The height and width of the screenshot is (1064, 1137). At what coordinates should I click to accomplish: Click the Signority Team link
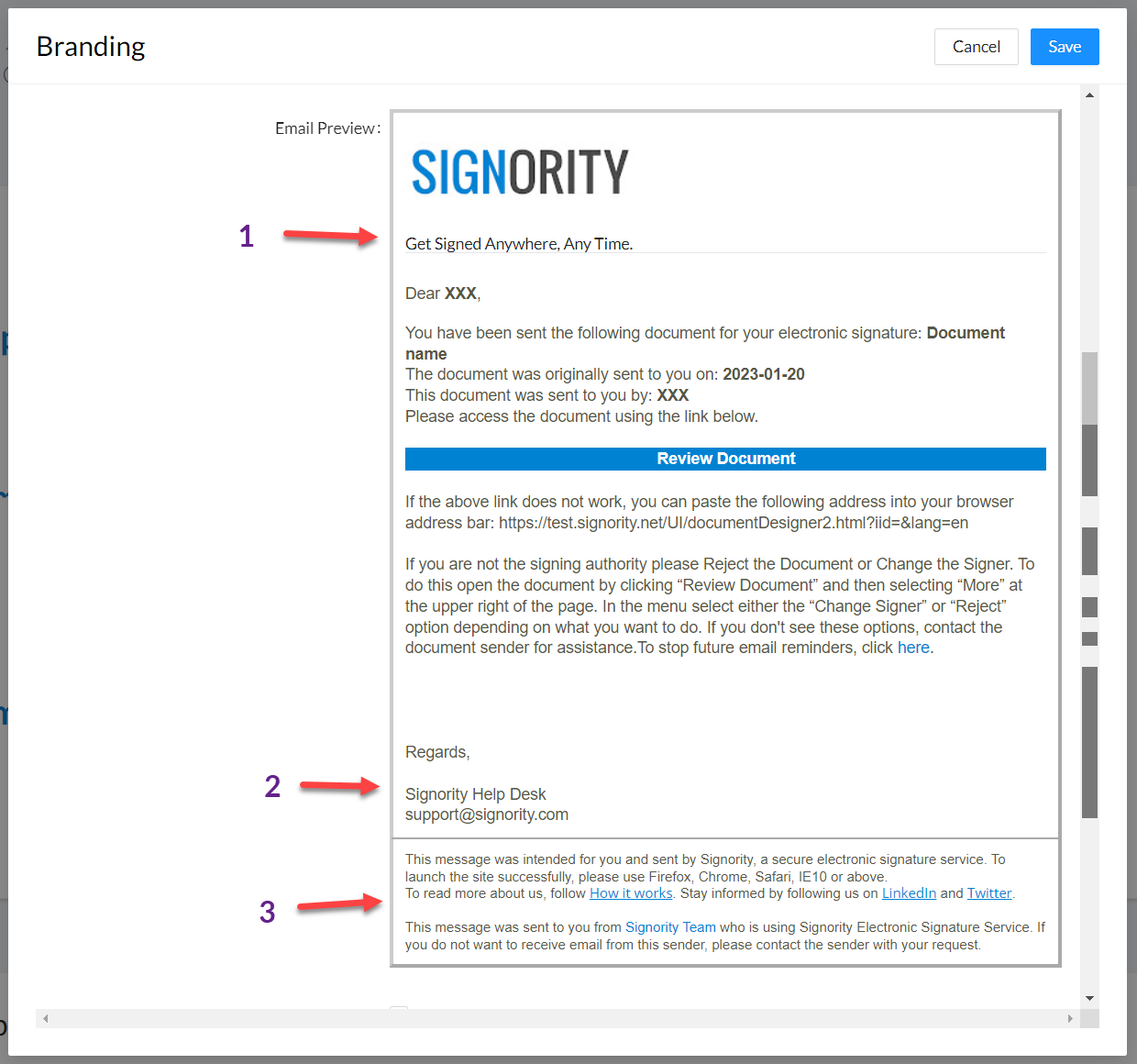click(670, 927)
